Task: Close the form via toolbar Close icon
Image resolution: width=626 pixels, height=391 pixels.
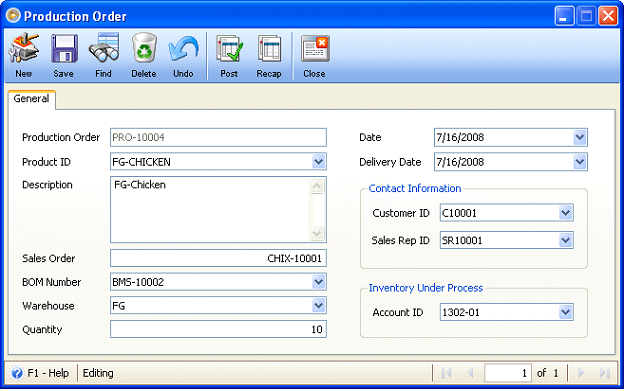Action: pos(315,55)
